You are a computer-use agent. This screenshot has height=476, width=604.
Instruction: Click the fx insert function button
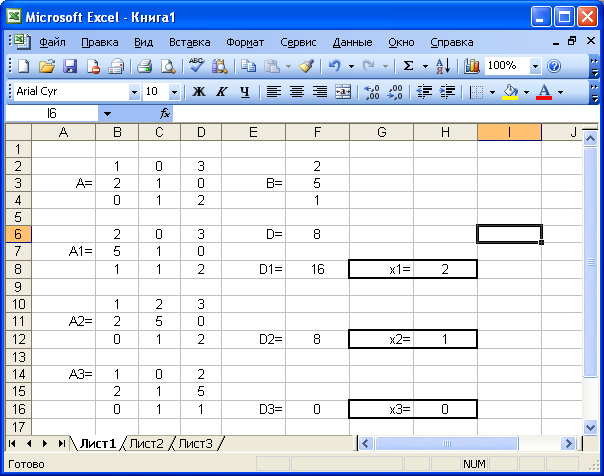(165, 113)
